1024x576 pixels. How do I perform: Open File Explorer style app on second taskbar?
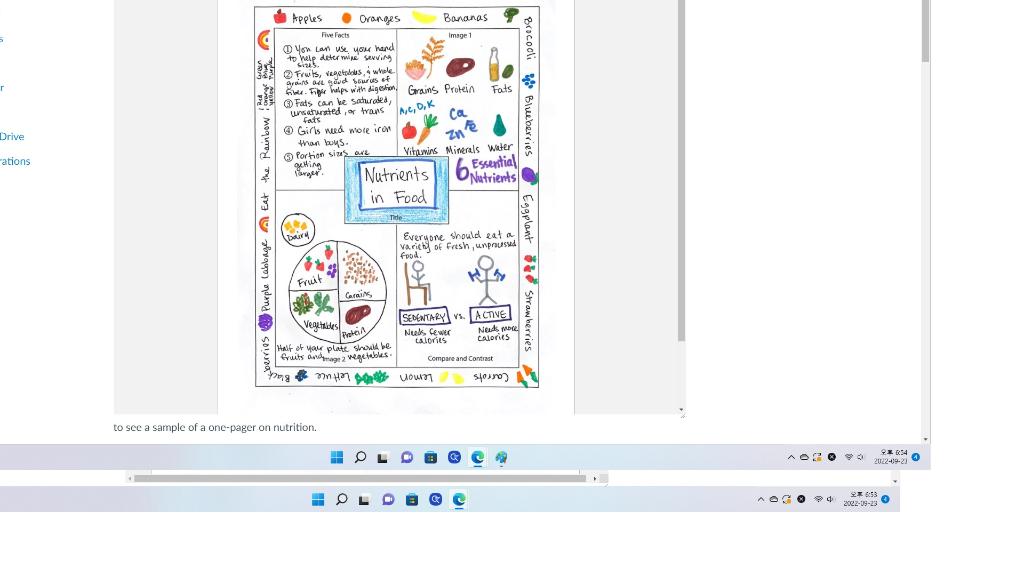pos(364,500)
